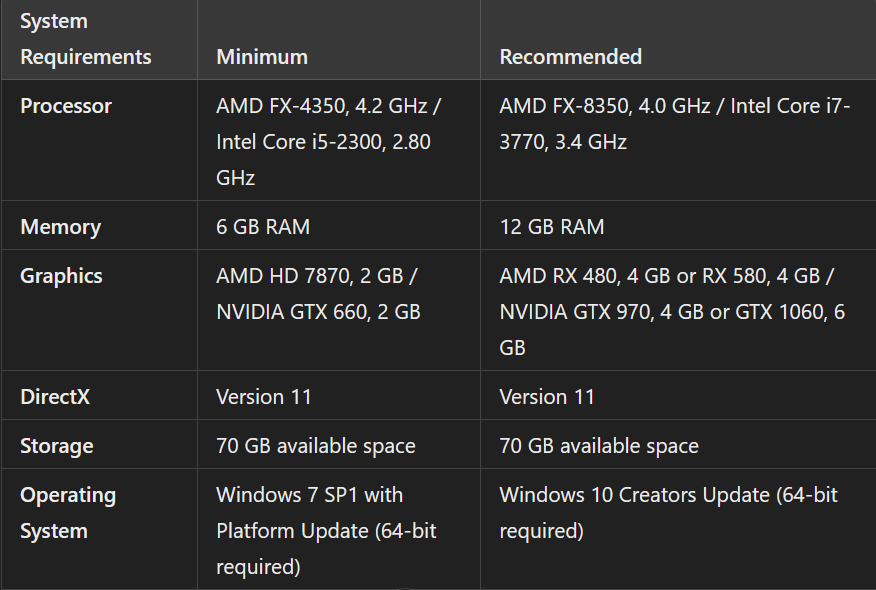Click "70 GB available space" under Minimum
Image resolution: width=876 pixels, height=590 pixels.
coord(316,446)
